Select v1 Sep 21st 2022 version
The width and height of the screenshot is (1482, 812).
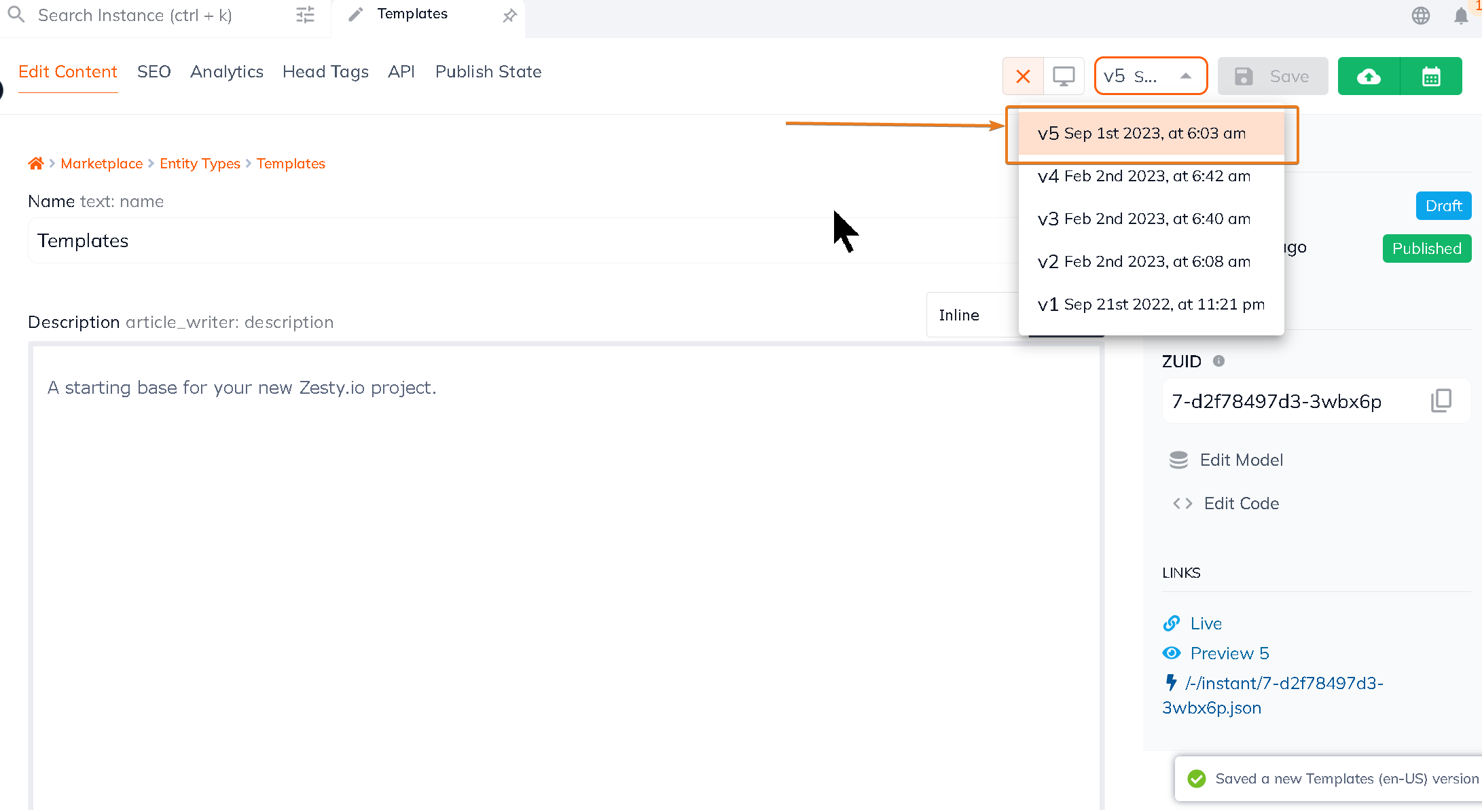[1152, 304]
